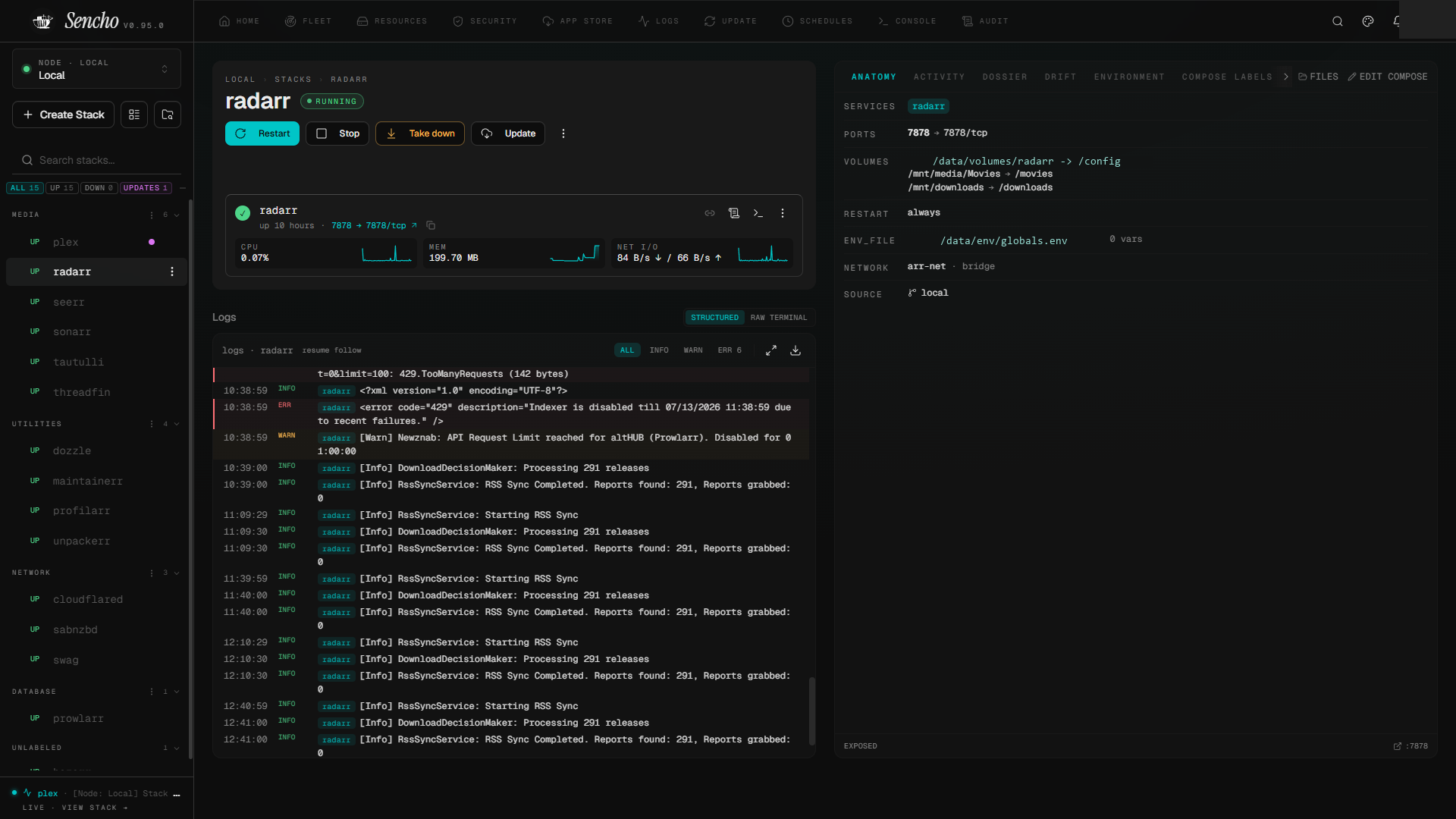Screen dimensions: 1456x819
Task: Filter logs to ERR 6
Action: pos(730,350)
